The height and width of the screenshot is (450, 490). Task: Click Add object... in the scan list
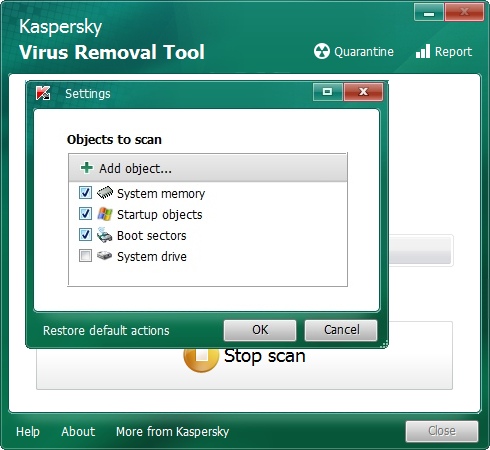point(208,168)
